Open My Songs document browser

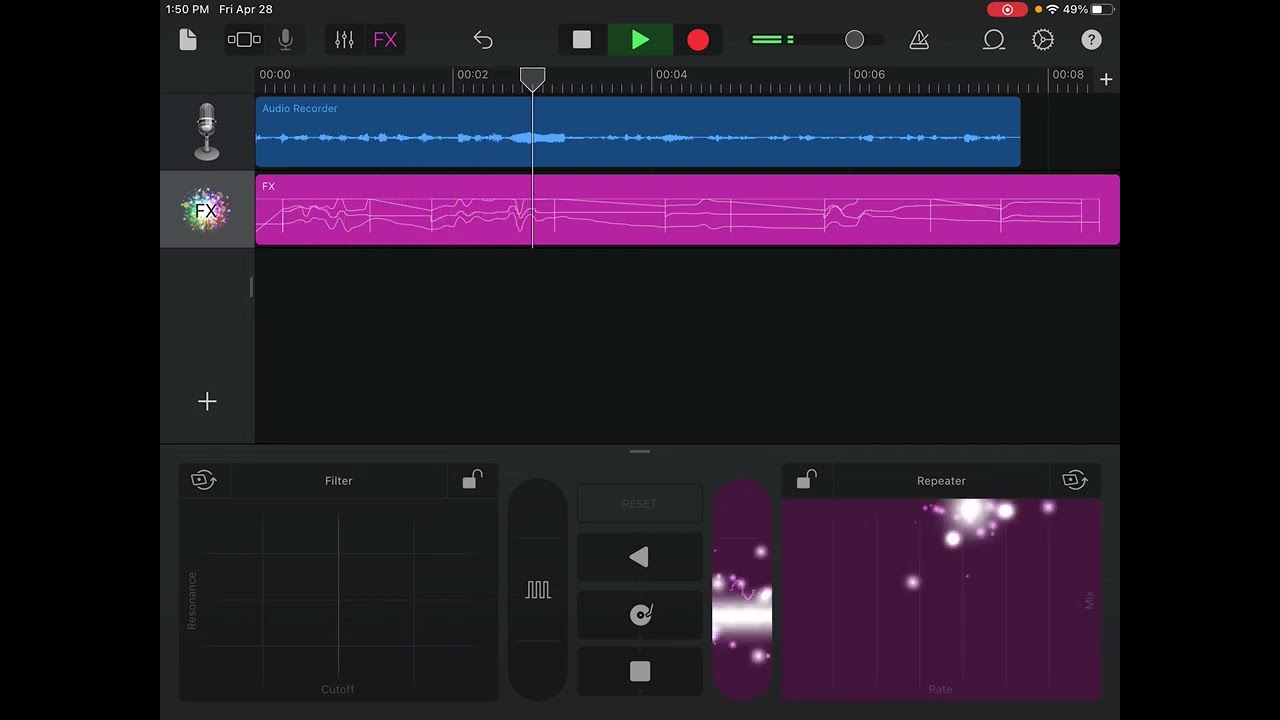(188, 40)
